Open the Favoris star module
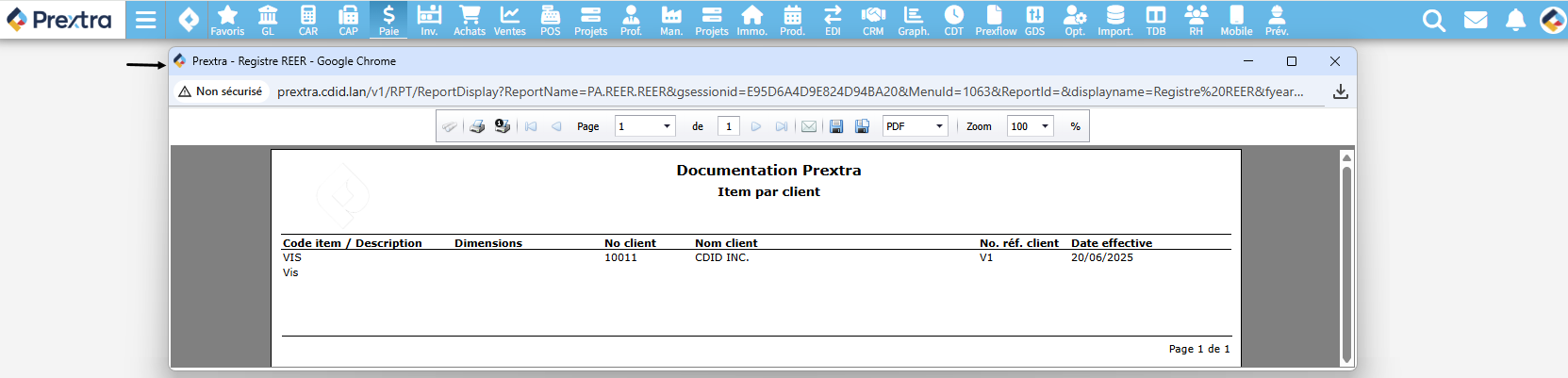Screen dimensions: 1568x378 coord(227,19)
